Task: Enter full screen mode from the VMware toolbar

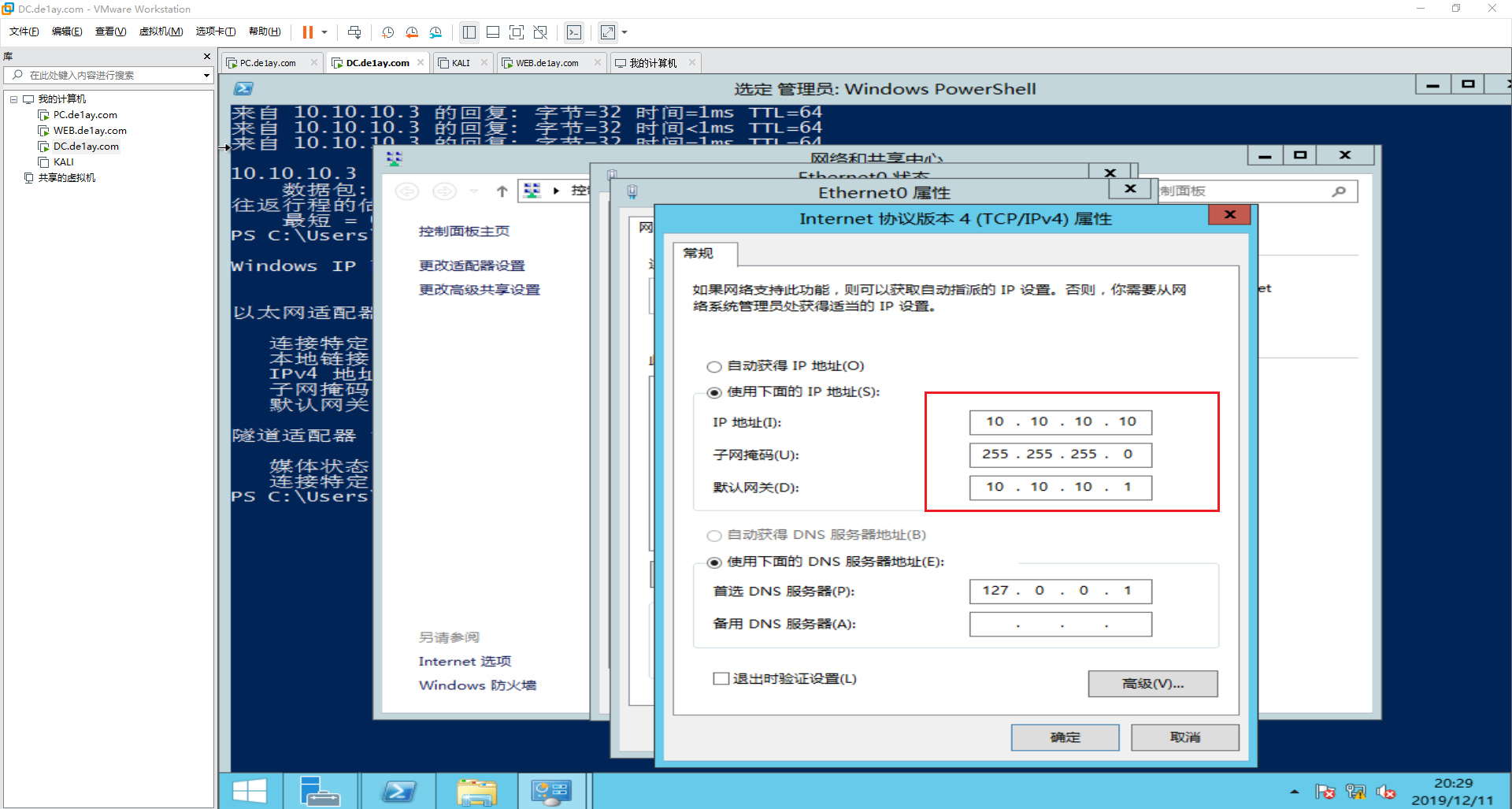Action: pyautogui.click(x=517, y=32)
